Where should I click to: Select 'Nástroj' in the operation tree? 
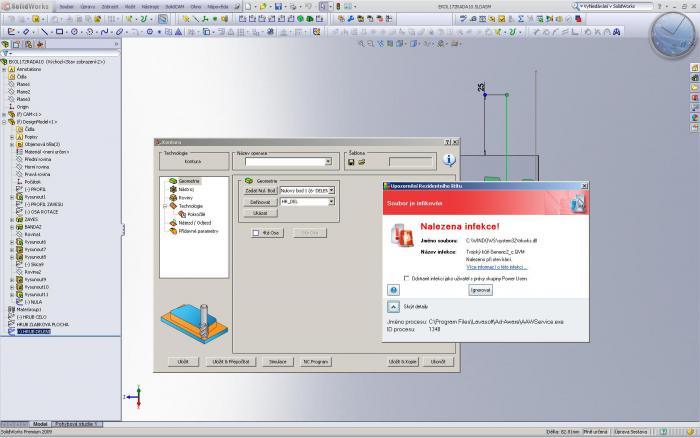pos(187,189)
